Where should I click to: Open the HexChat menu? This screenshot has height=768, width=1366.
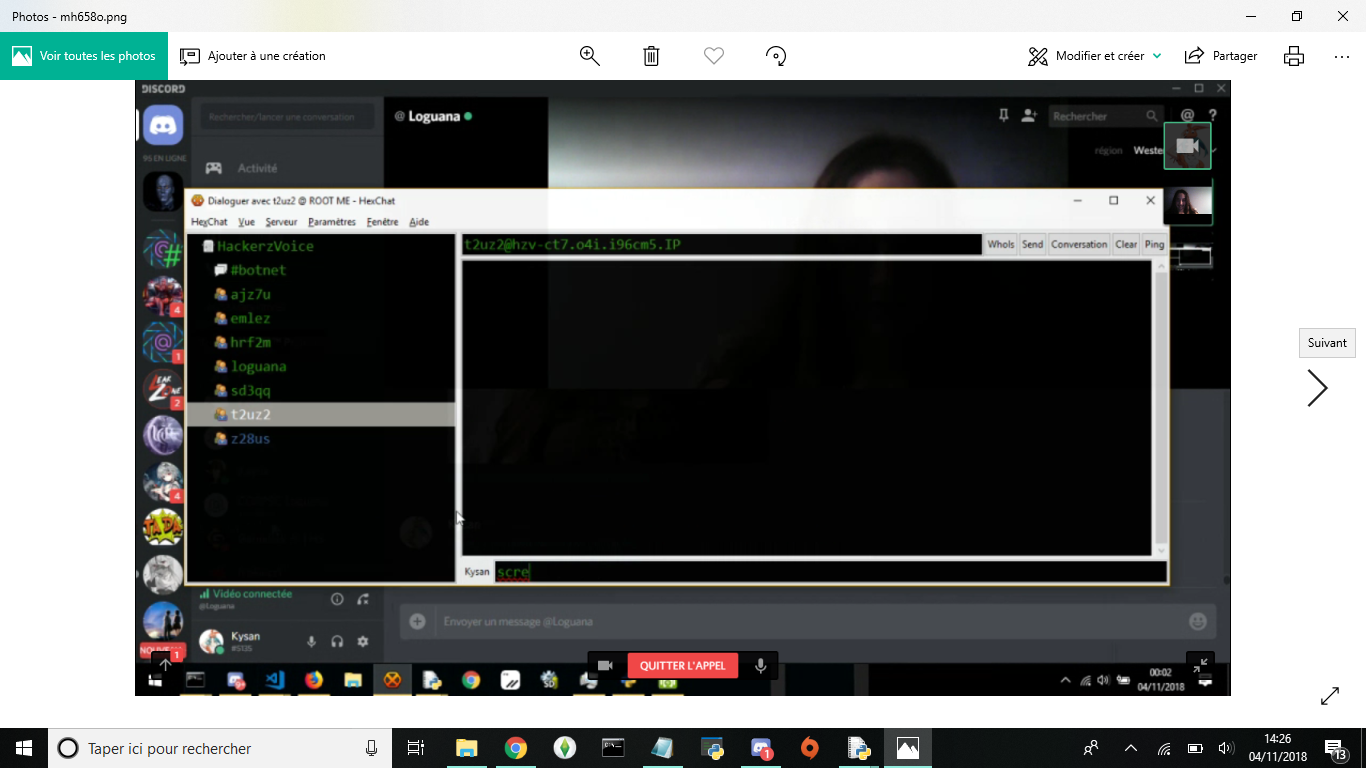click(x=209, y=222)
